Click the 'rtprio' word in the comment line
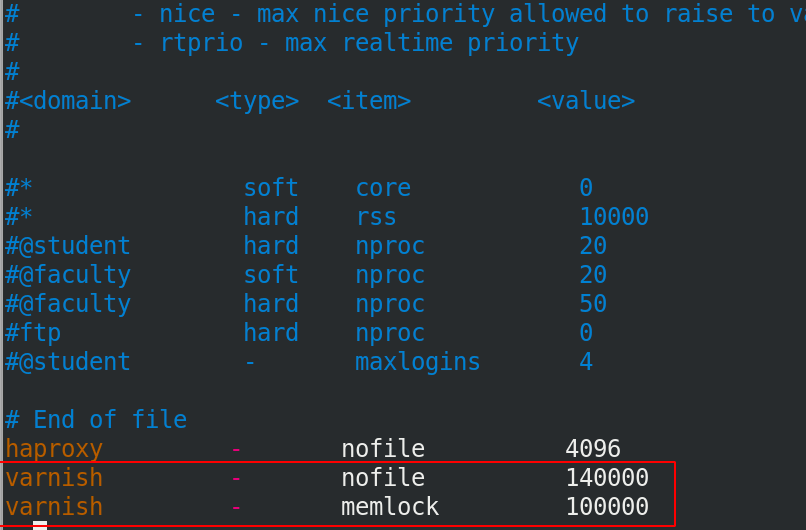The width and height of the screenshot is (806, 530). (201, 43)
